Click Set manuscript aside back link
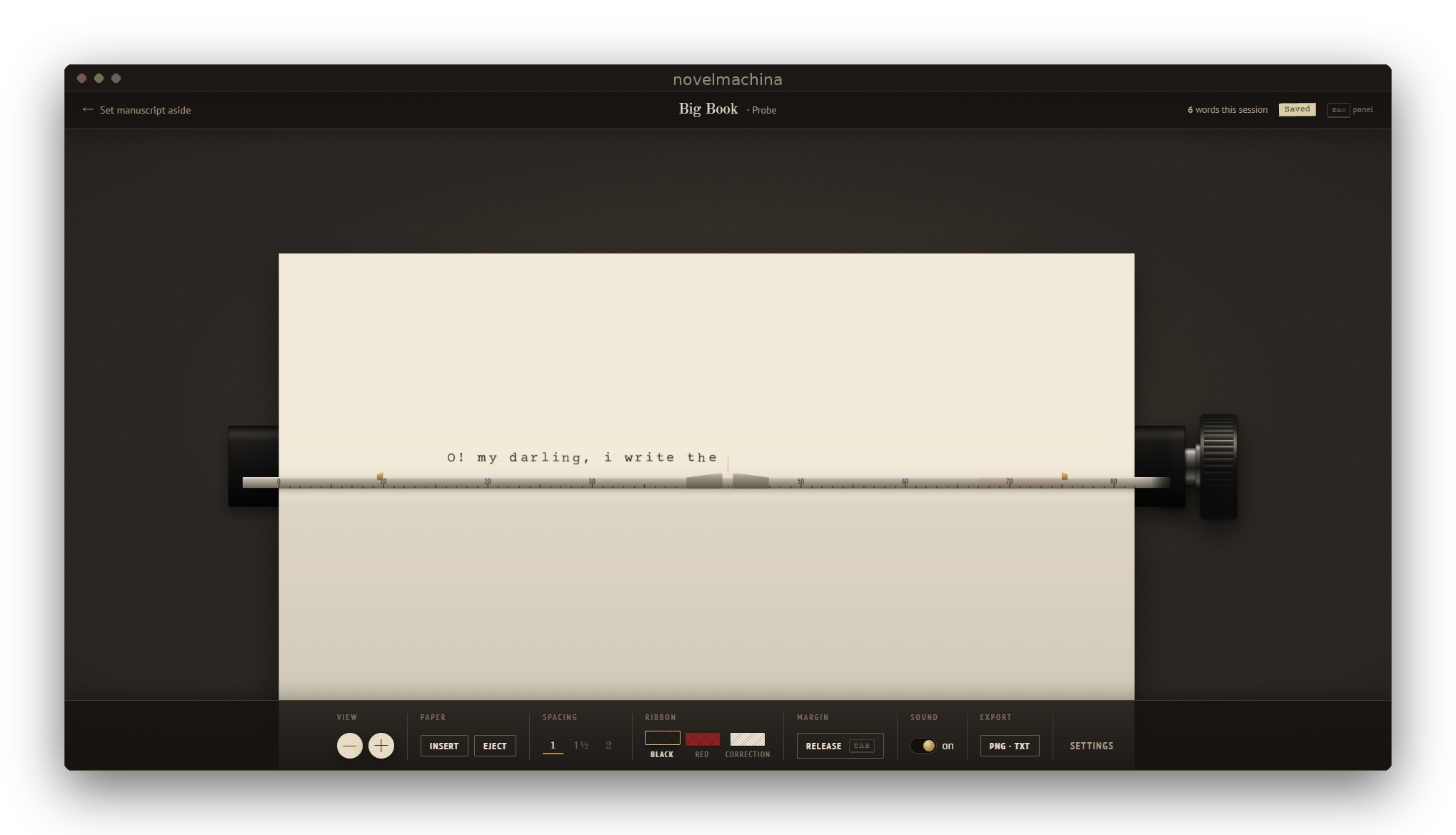Viewport: 1456px width, 835px height. pos(136,110)
